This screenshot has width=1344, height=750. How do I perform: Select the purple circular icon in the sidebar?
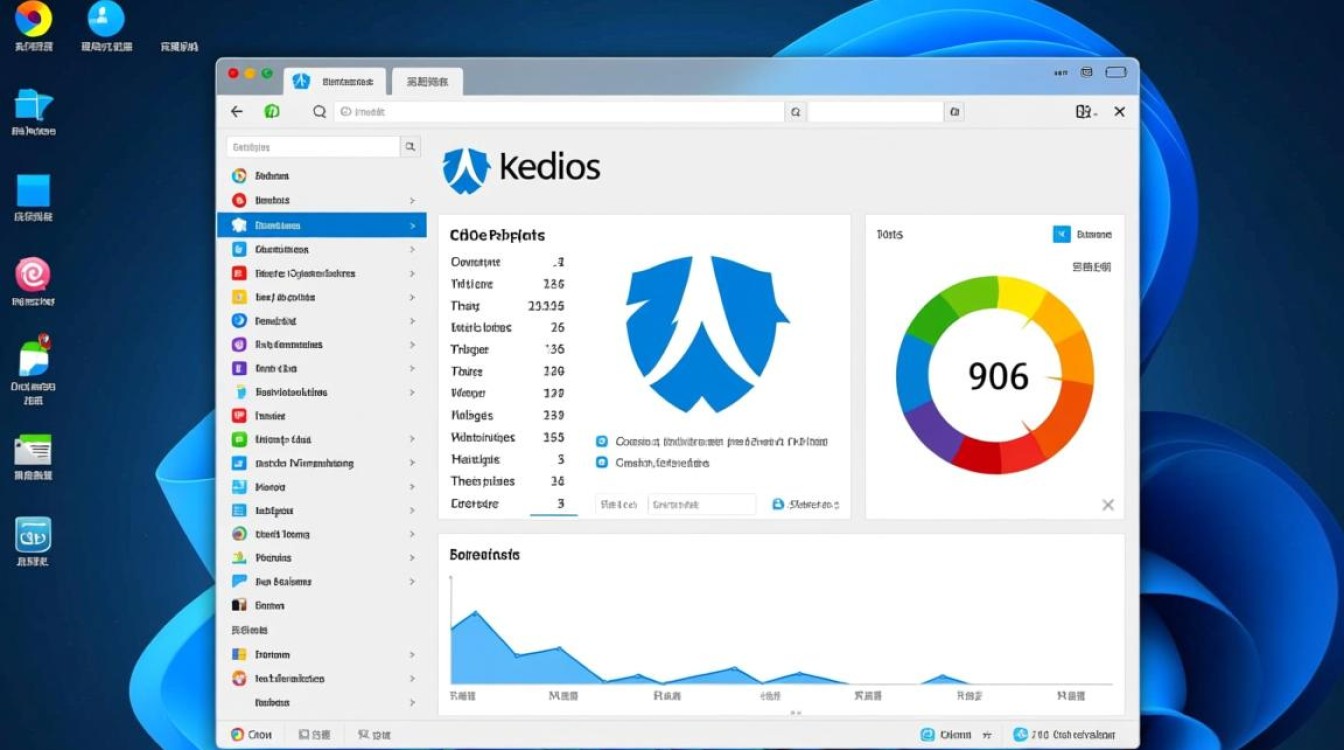pos(239,345)
